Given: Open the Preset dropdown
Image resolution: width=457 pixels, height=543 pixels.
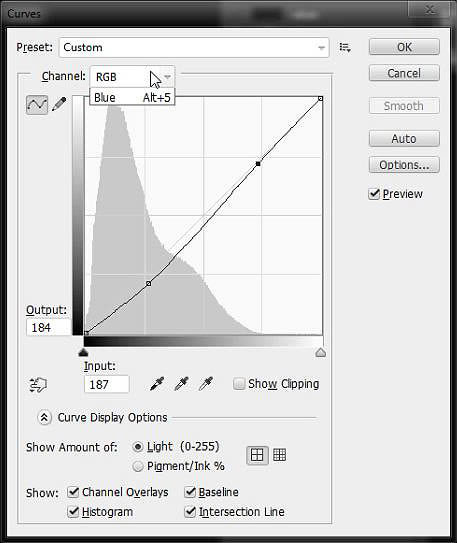Looking at the screenshot, I should [194, 47].
